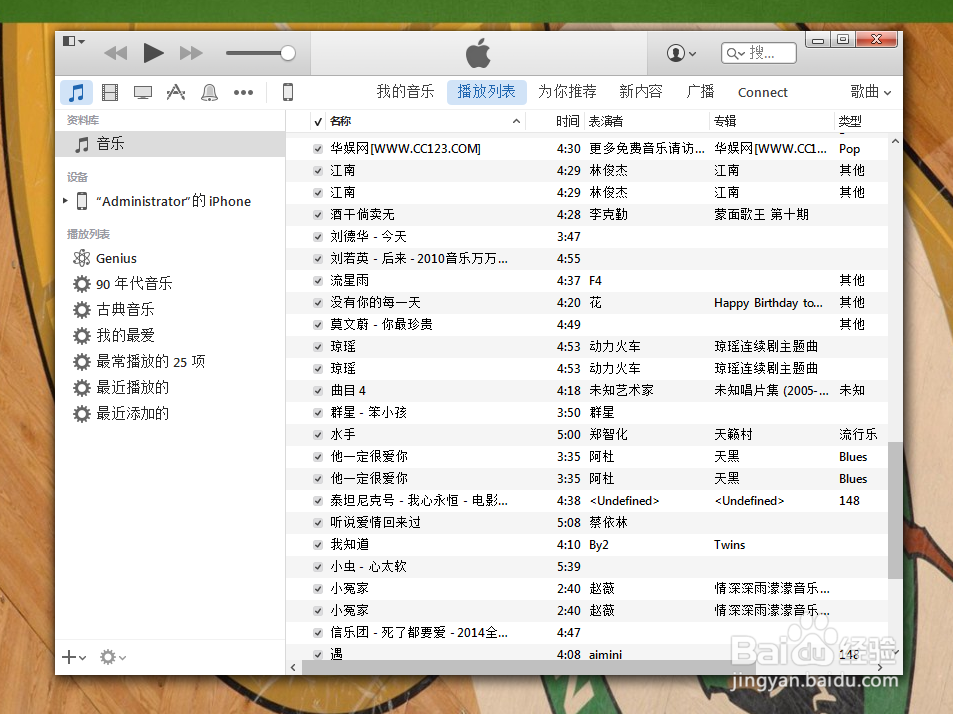Open the Music library icon in toolbar
This screenshot has width=953, height=714.
(x=77, y=92)
